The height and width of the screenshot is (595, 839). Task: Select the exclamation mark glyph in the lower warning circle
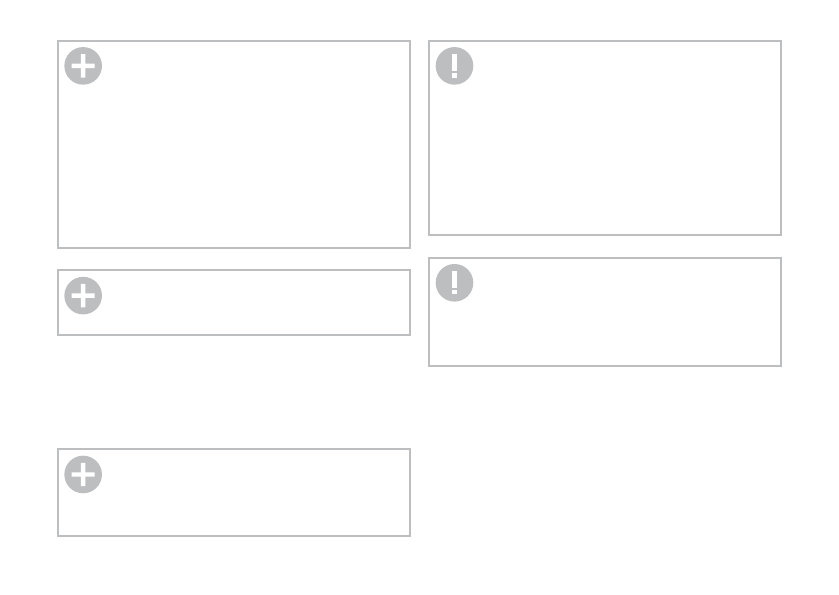454,283
